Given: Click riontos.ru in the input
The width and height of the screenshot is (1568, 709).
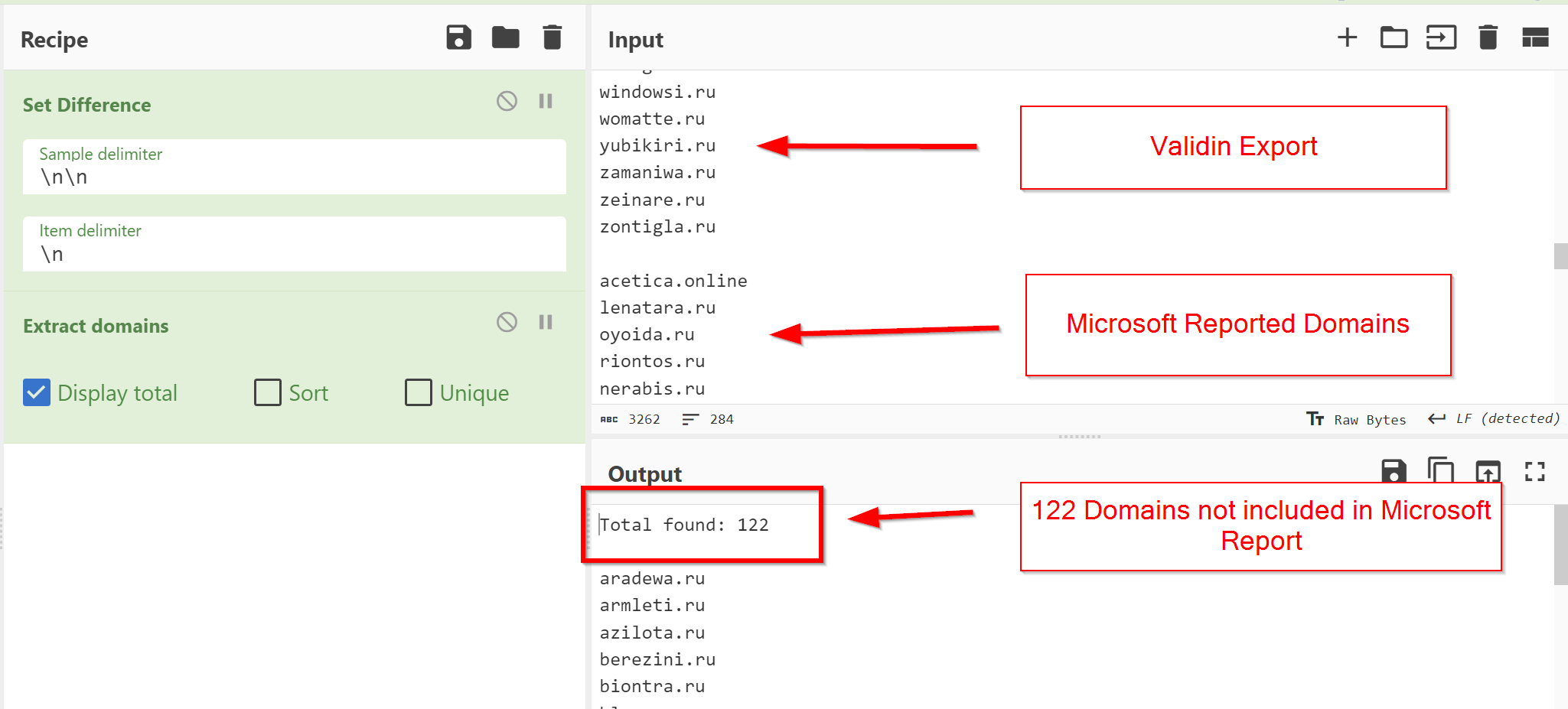Looking at the screenshot, I should [652, 361].
